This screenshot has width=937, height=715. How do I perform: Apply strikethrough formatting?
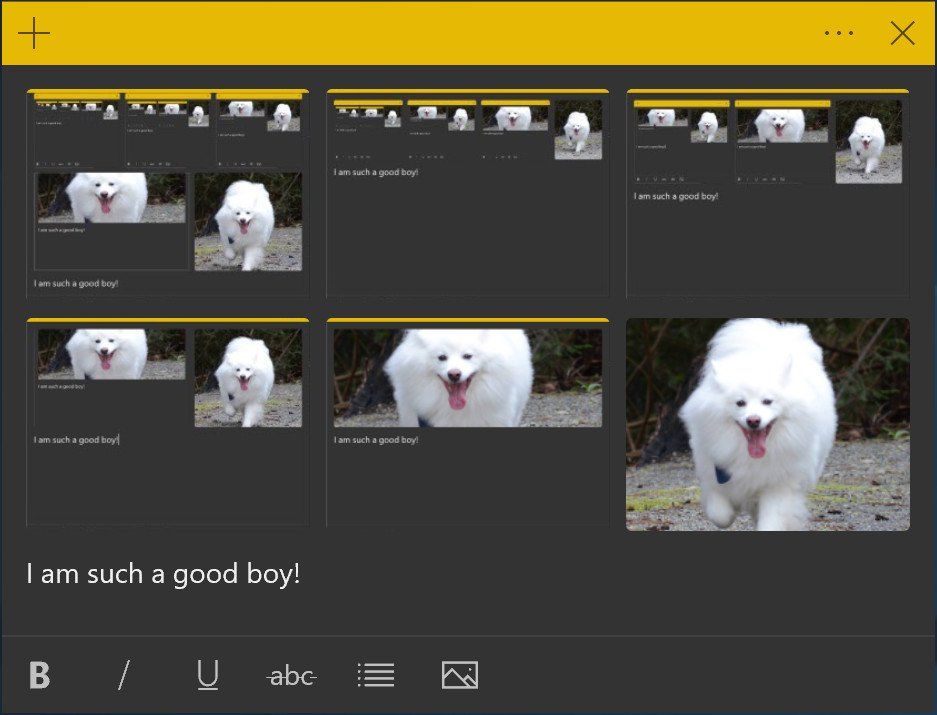coord(290,675)
